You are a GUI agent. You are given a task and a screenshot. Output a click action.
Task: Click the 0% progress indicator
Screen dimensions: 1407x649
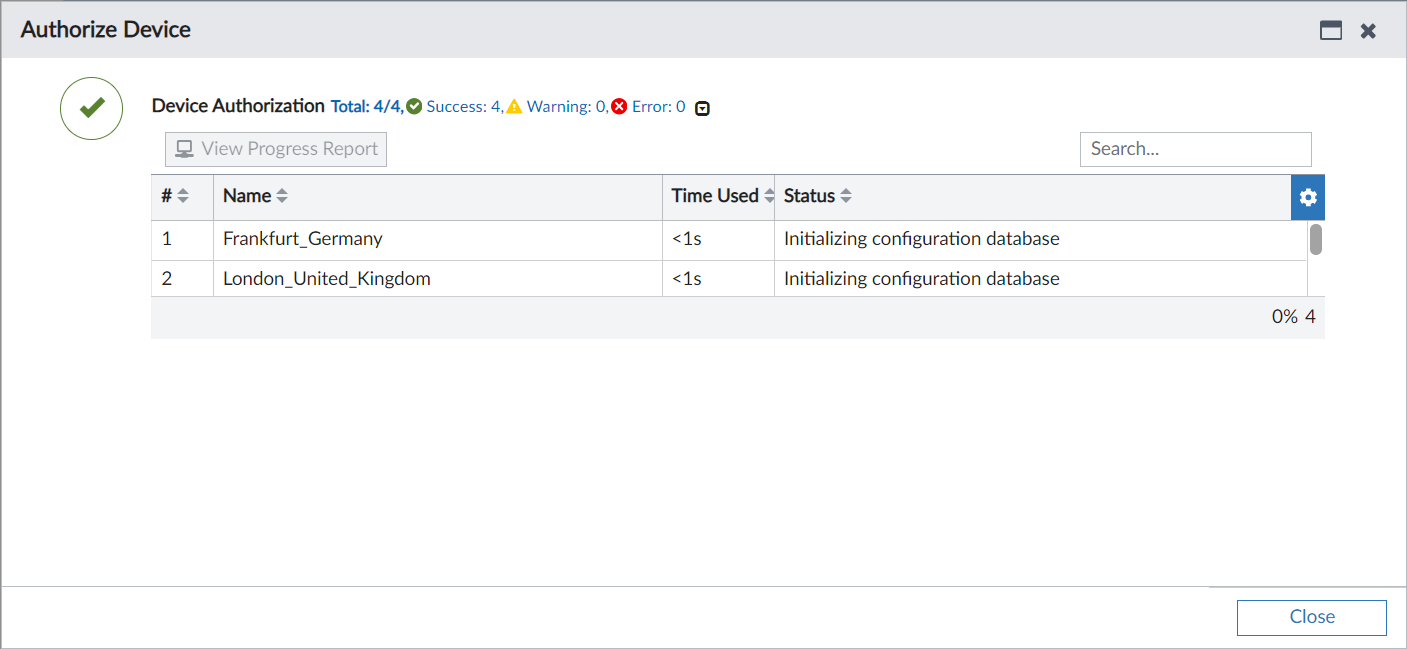[x=1284, y=314]
